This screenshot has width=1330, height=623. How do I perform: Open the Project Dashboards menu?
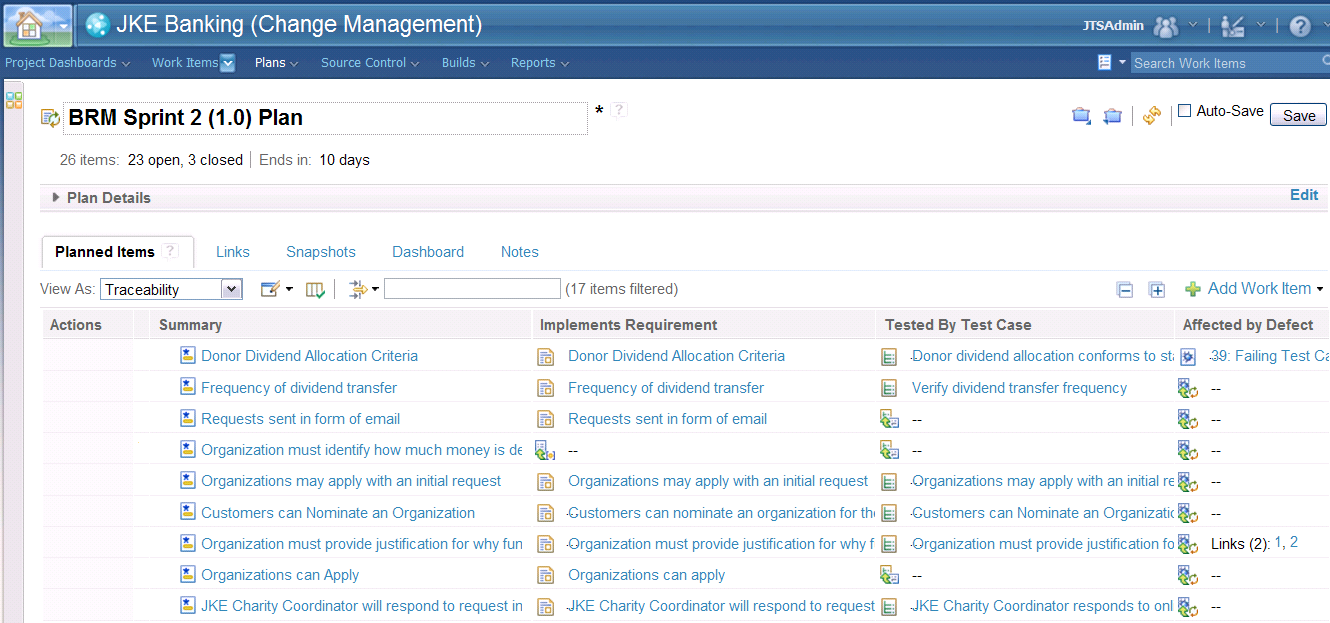tap(67, 63)
